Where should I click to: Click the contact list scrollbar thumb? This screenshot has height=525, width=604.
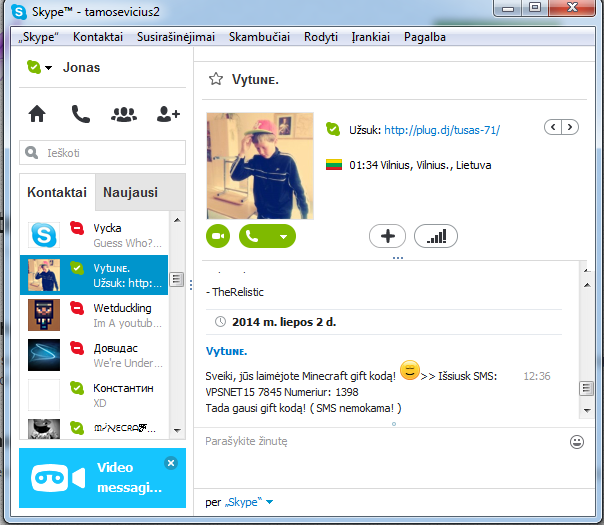(x=177, y=279)
